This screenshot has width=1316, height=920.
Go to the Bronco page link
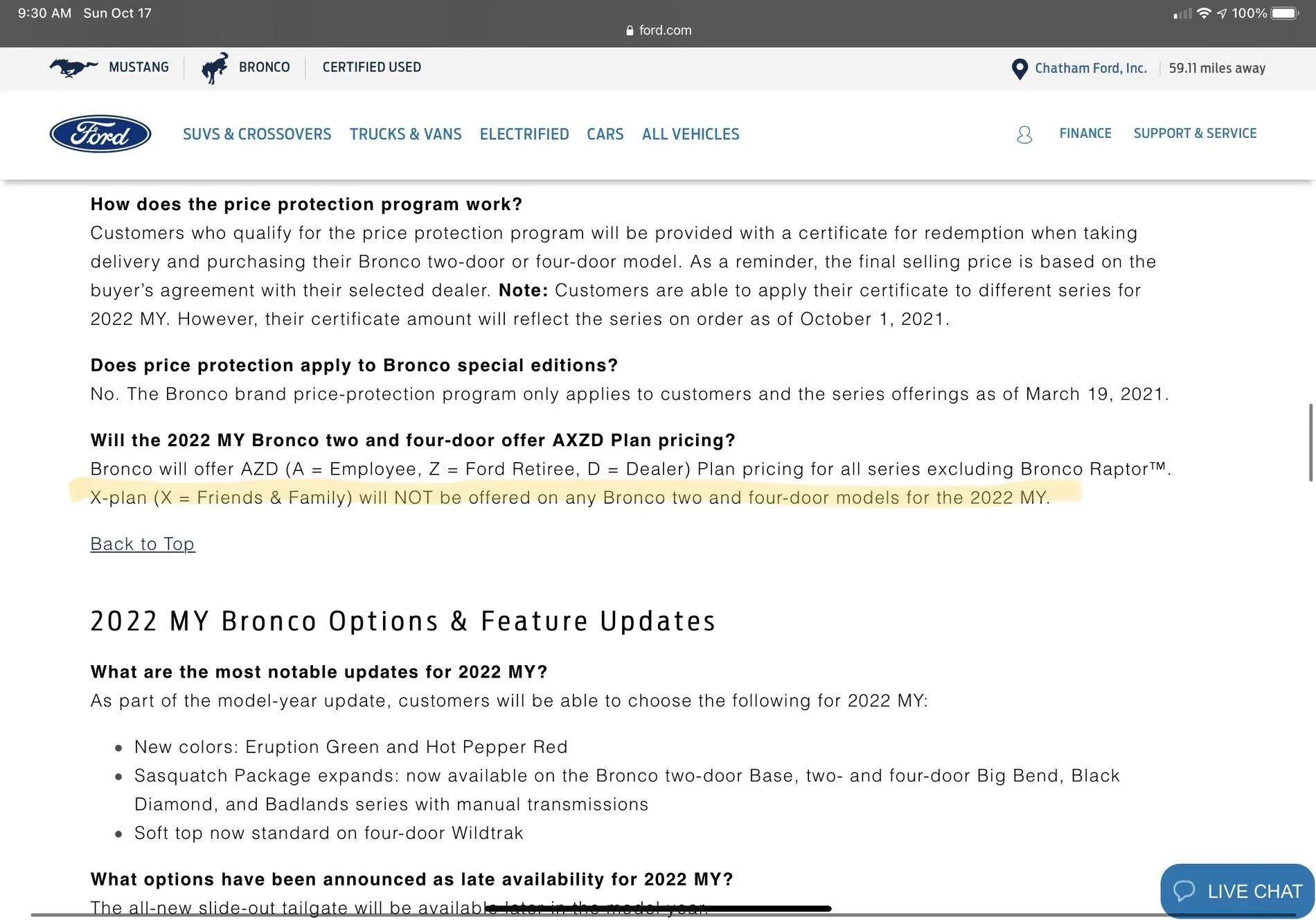(x=265, y=67)
